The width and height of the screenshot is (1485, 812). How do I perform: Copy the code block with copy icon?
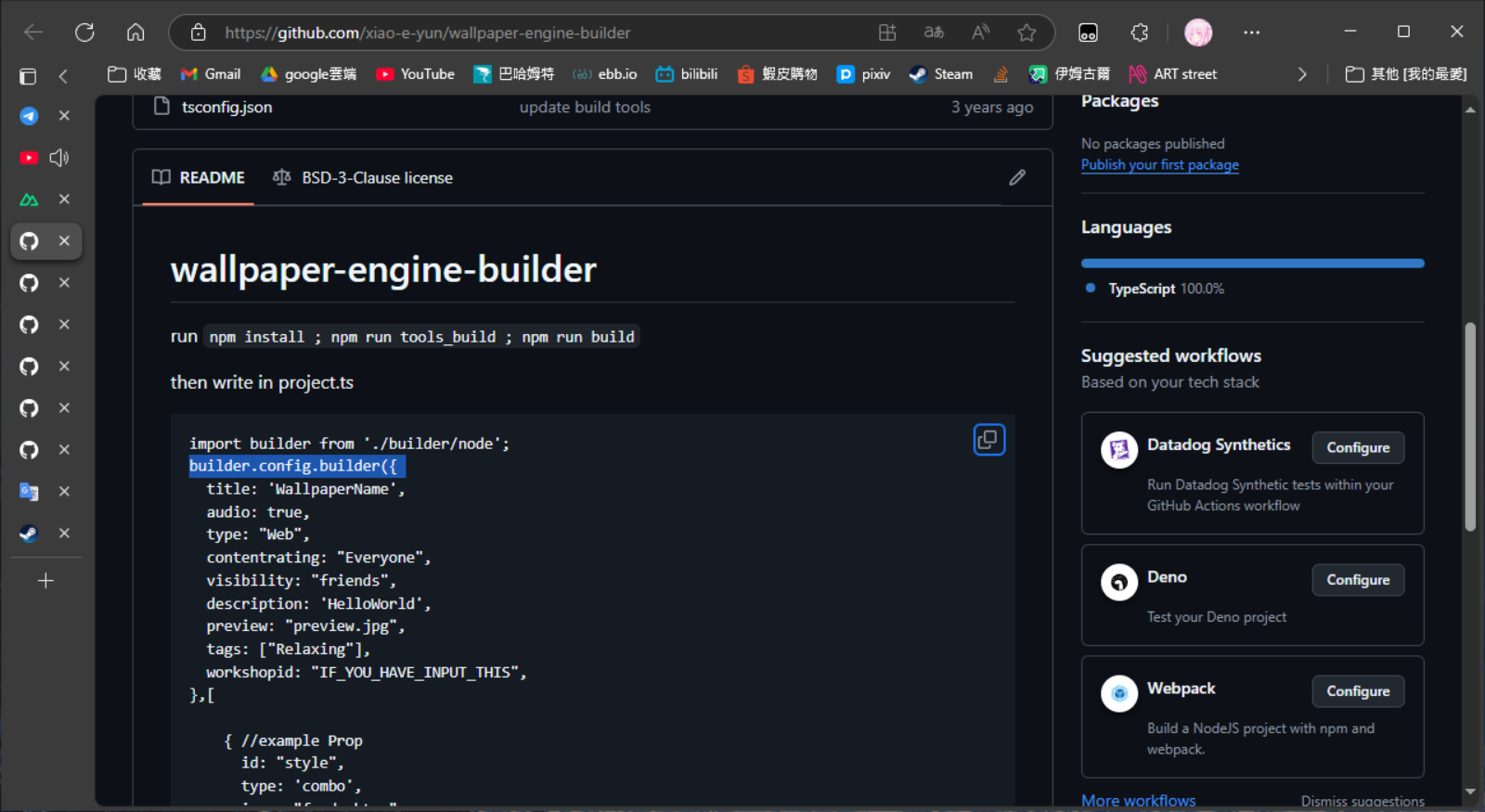click(988, 440)
